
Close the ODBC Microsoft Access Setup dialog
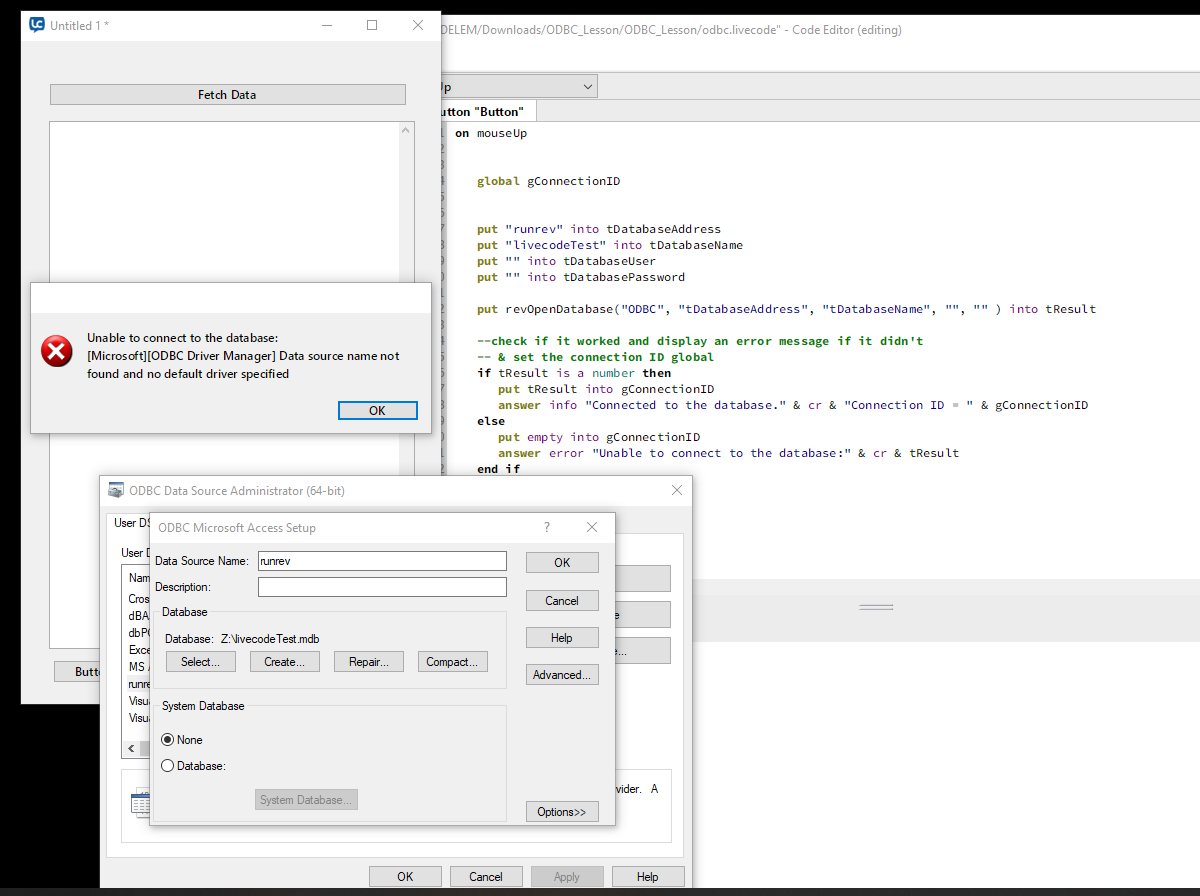[592, 527]
